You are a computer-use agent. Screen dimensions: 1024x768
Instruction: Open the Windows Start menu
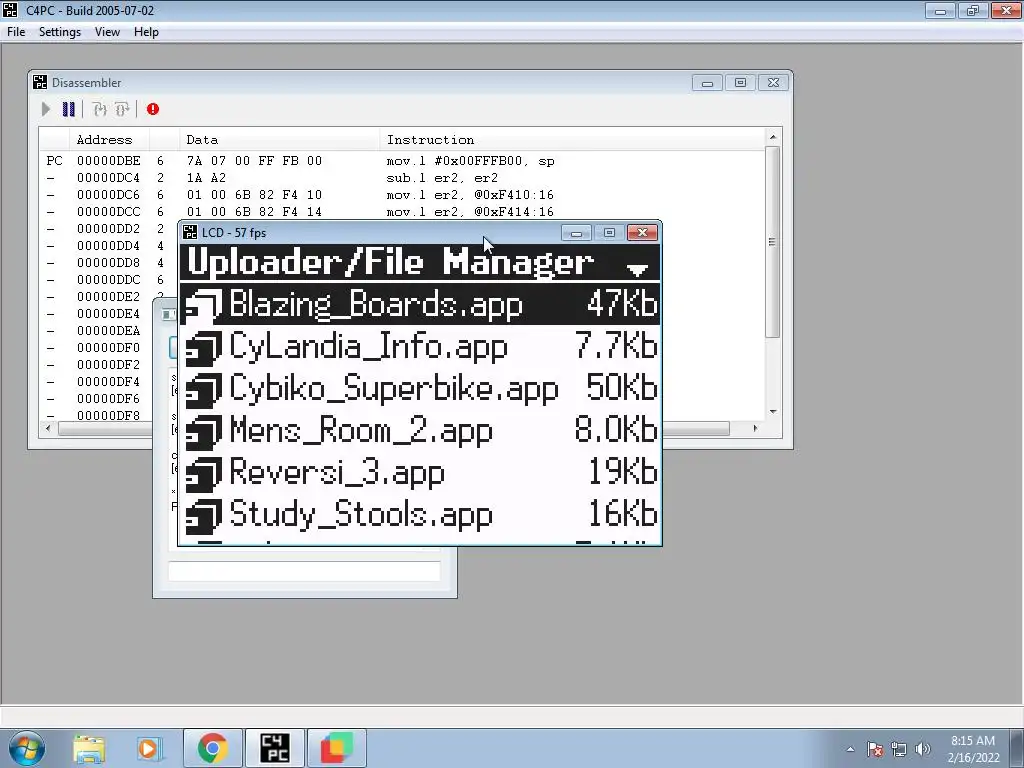click(26, 748)
